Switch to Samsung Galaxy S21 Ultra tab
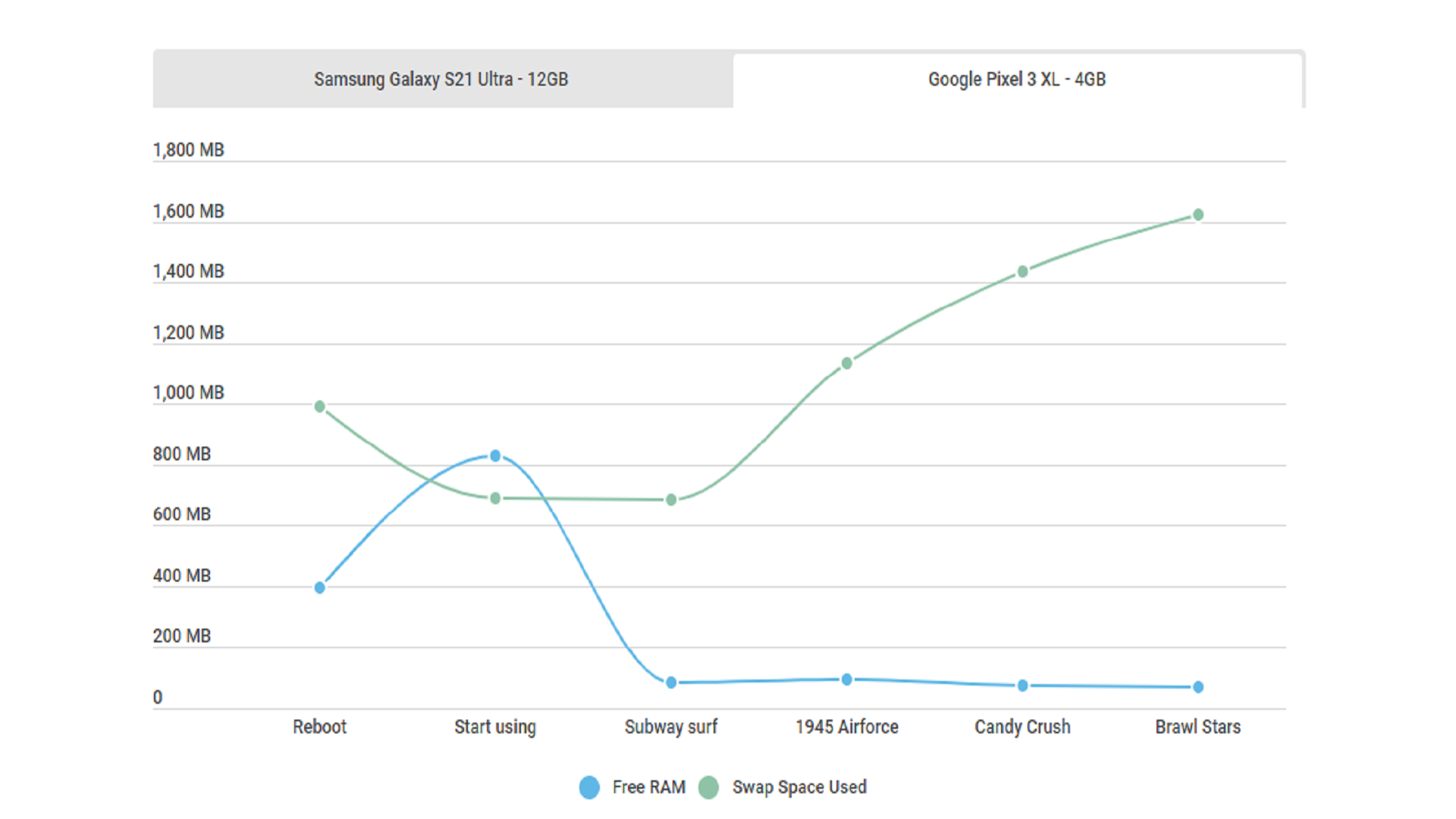The image size is (1456, 819). (x=441, y=80)
